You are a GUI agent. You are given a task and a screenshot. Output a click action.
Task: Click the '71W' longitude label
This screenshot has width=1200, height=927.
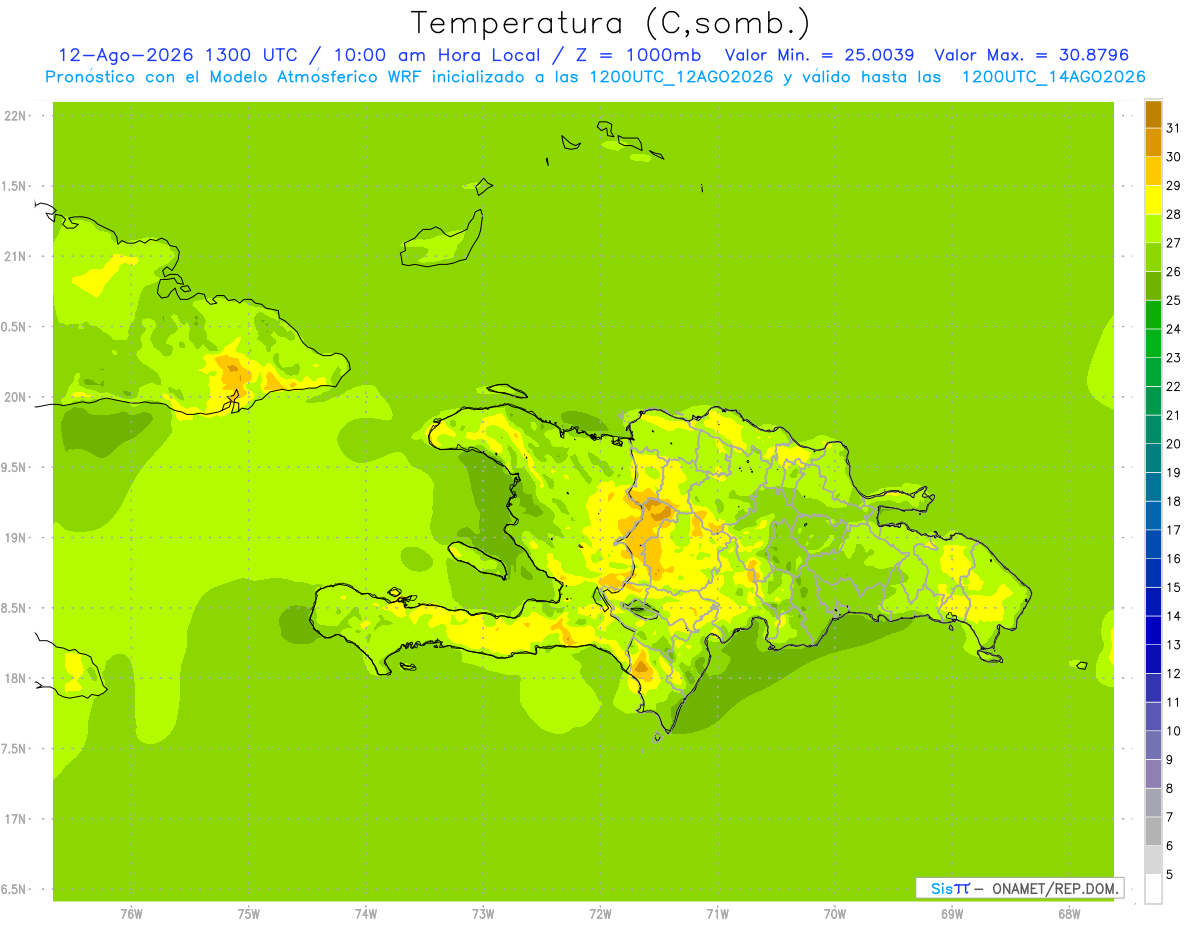click(x=717, y=914)
